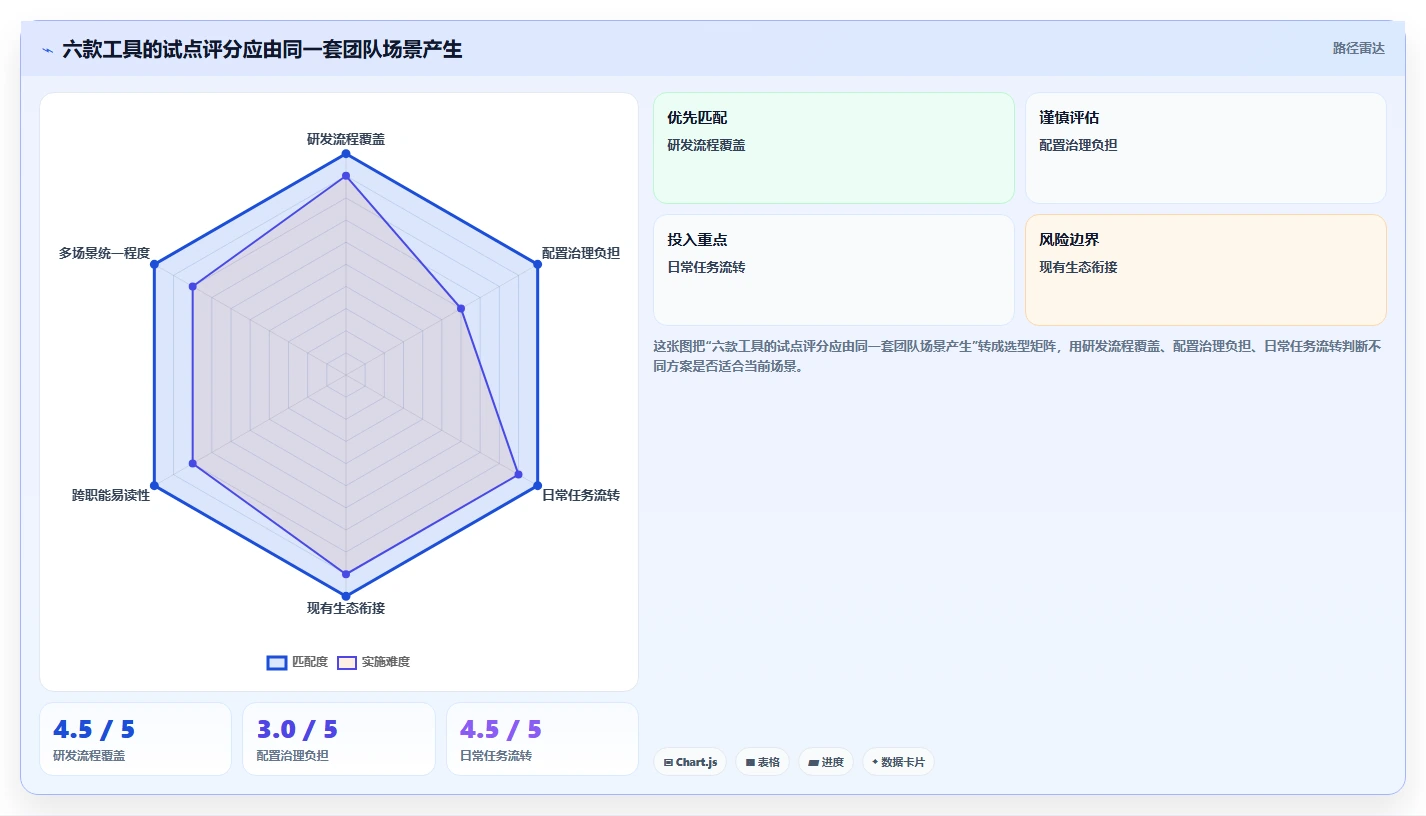Click the description paragraph starting 这张图把
Screen dimensions: 1426x816
click(1018, 356)
